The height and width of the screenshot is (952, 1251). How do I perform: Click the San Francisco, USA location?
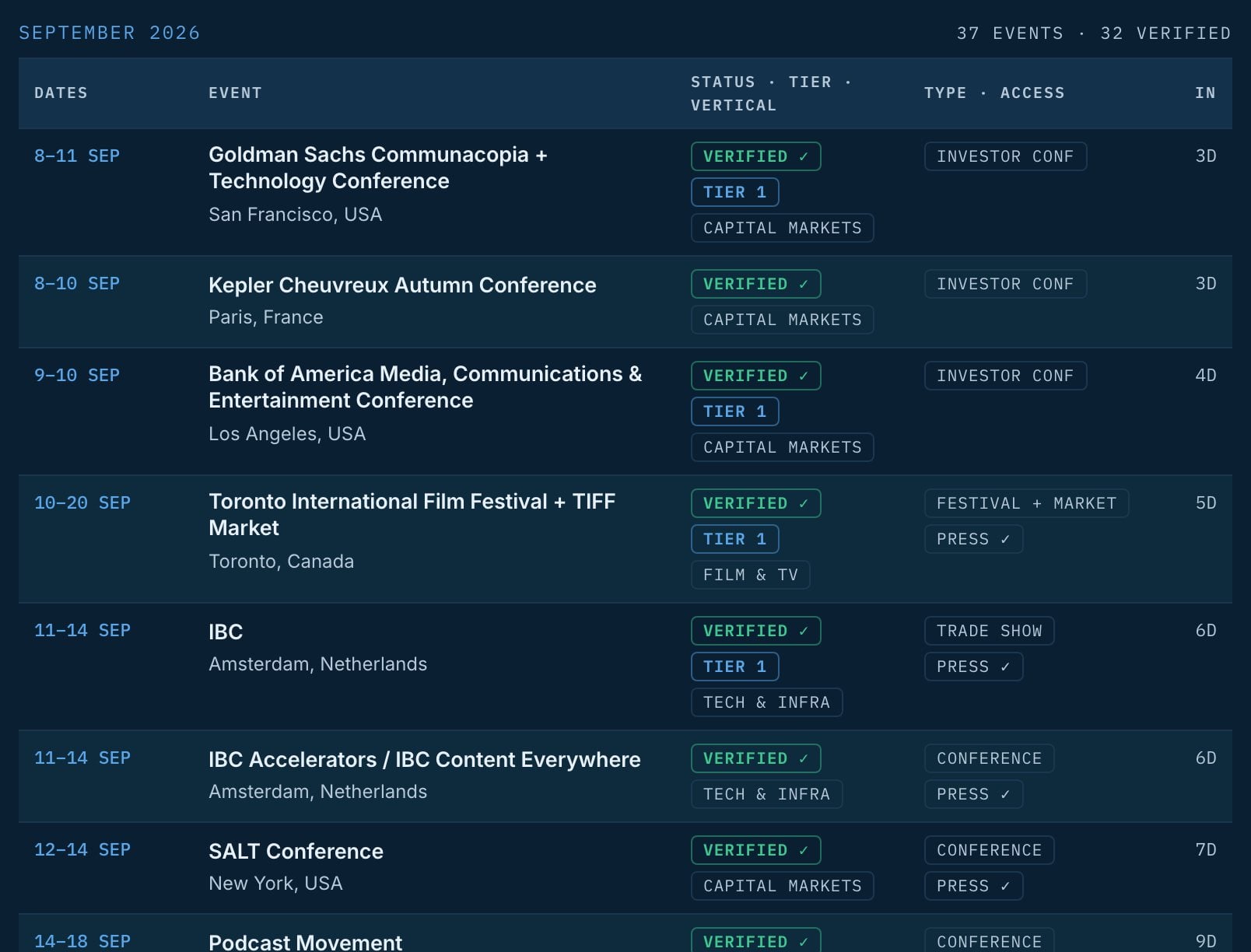coord(295,215)
